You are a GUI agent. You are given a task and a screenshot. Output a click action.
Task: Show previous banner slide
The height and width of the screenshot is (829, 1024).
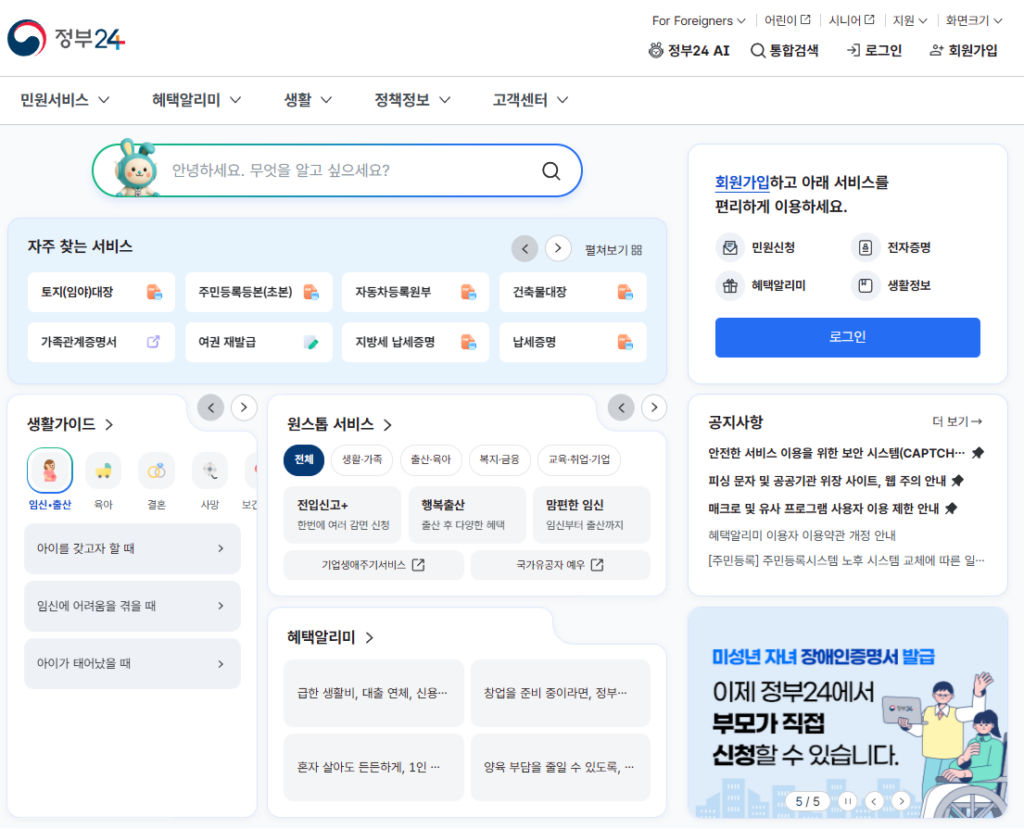point(874,801)
